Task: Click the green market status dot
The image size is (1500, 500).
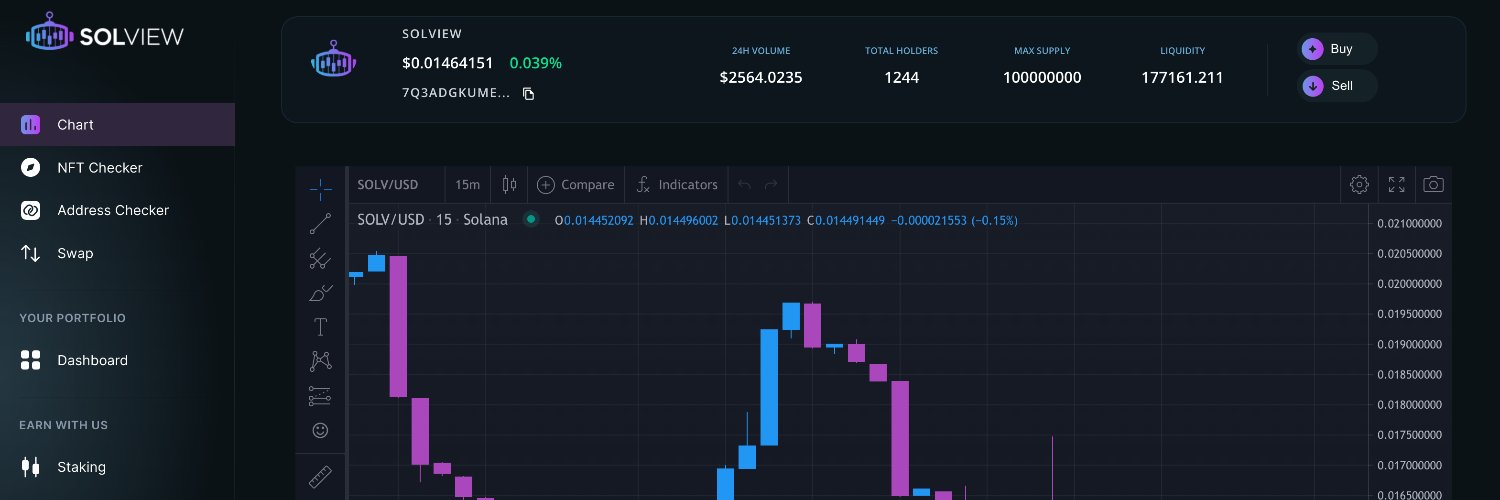Action: 531,219
